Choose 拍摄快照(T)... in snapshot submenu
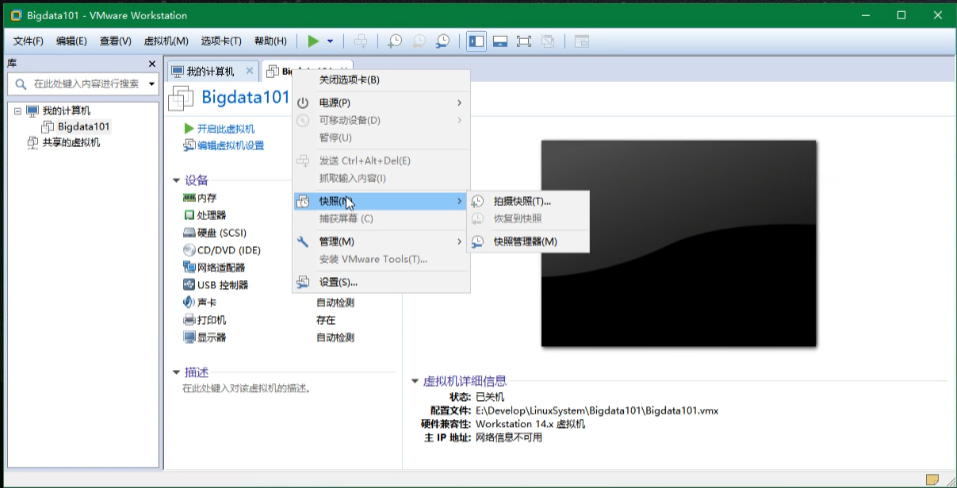 click(x=529, y=201)
